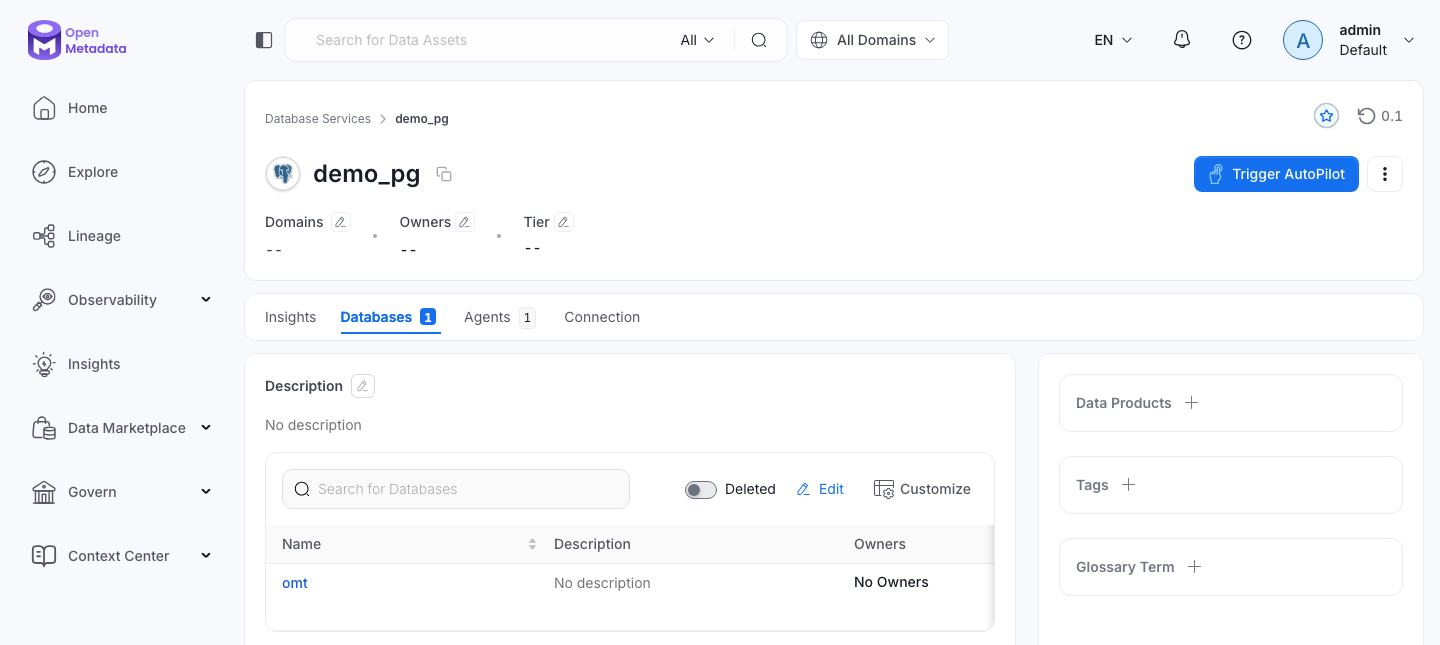Image resolution: width=1440 pixels, height=645 pixels.
Task: Collapse the sidebar with the panel icon
Action: [x=264, y=40]
